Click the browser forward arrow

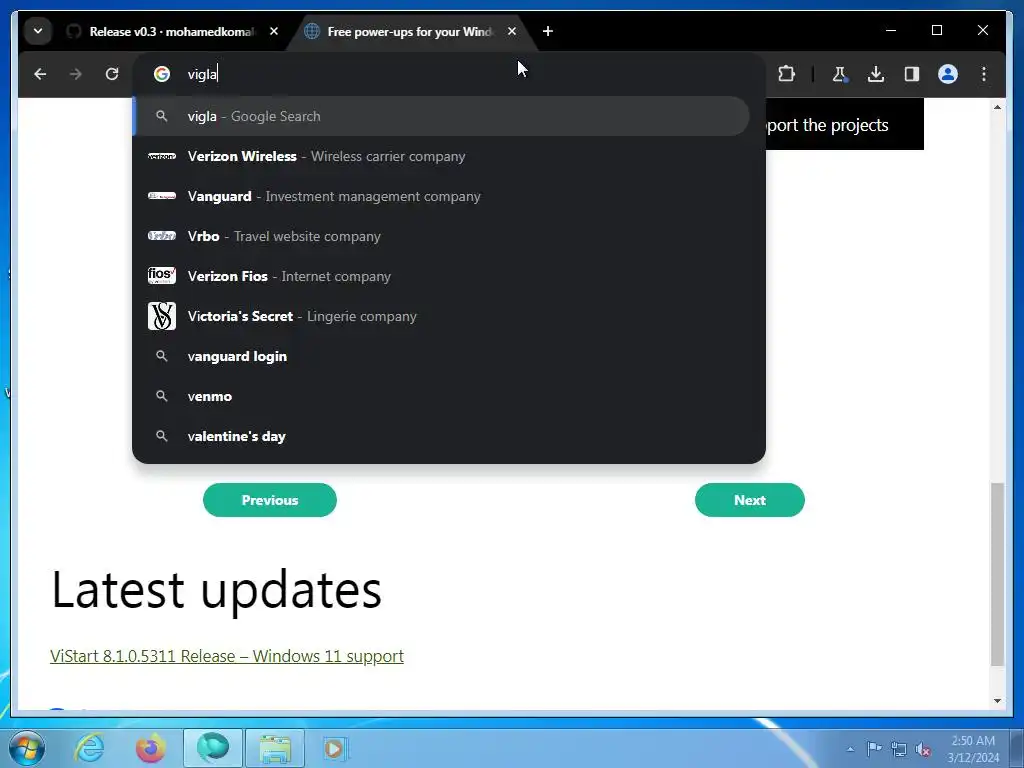pos(76,74)
